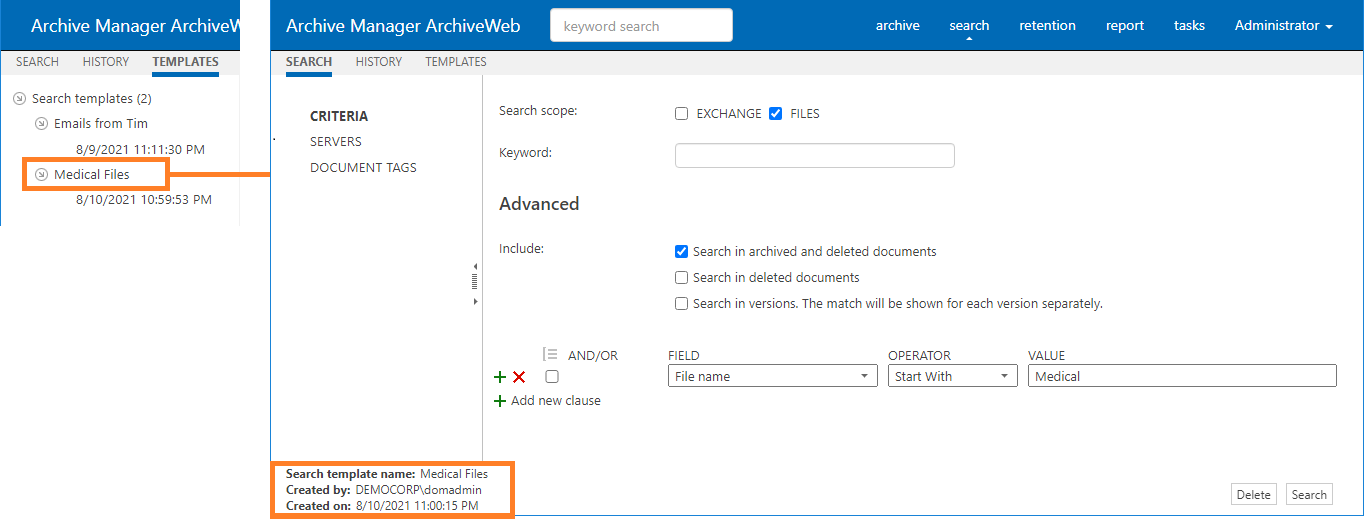
Task: Open the OPERATOR dropdown showing Start With
Action: coord(952,376)
